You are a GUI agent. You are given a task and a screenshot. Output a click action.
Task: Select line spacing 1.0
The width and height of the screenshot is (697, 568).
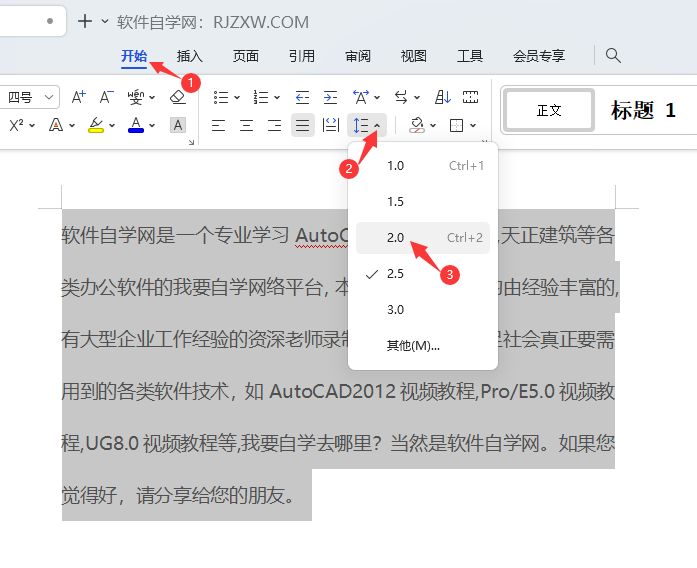(x=423, y=166)
